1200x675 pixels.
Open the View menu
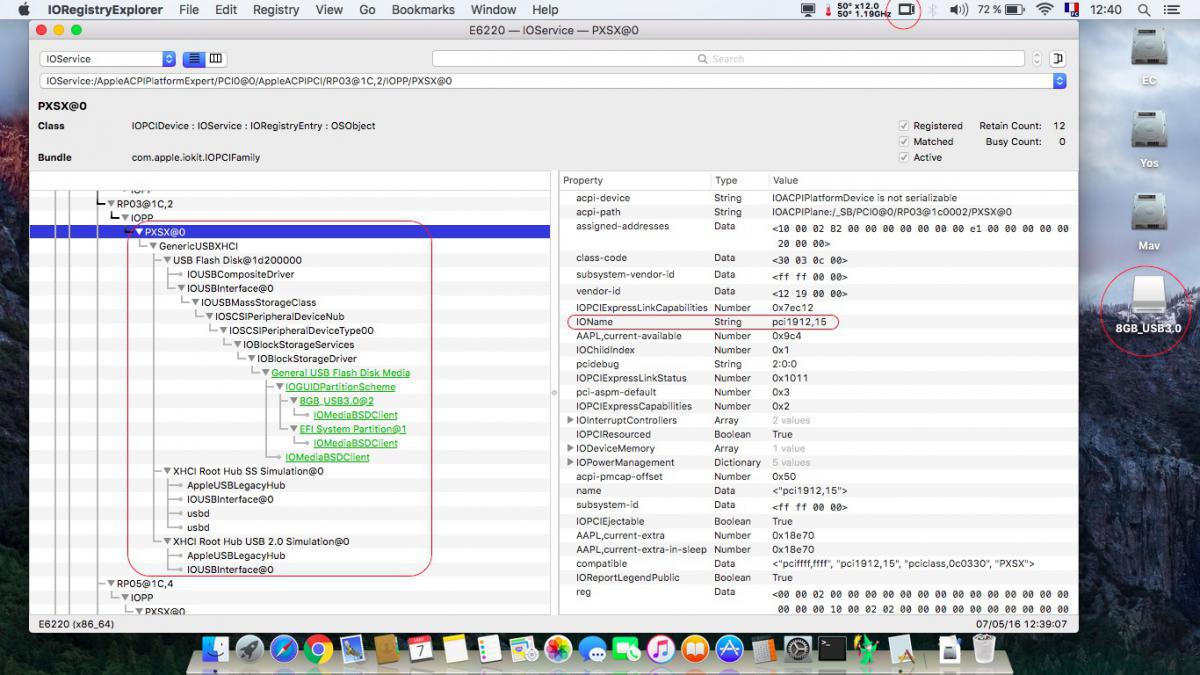click(x=329, y=10)
